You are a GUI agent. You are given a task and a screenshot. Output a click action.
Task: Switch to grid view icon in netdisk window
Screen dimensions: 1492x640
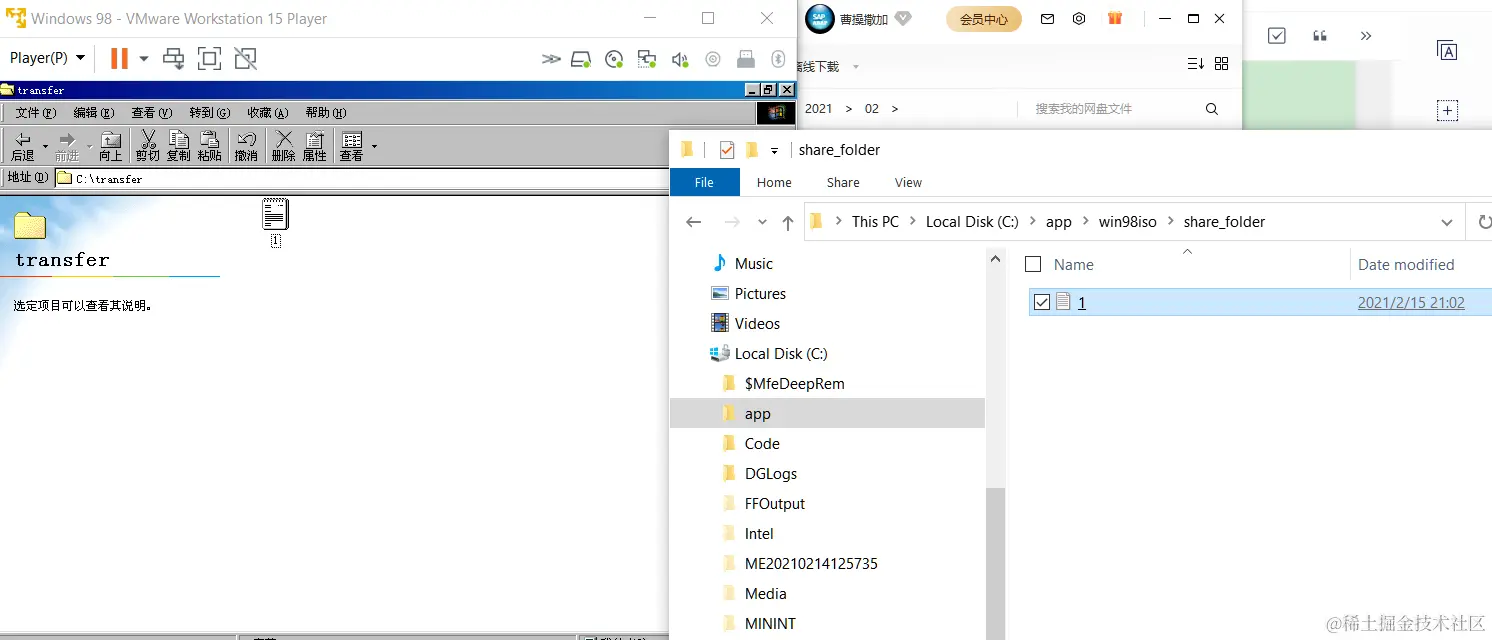click(1221, 64)
